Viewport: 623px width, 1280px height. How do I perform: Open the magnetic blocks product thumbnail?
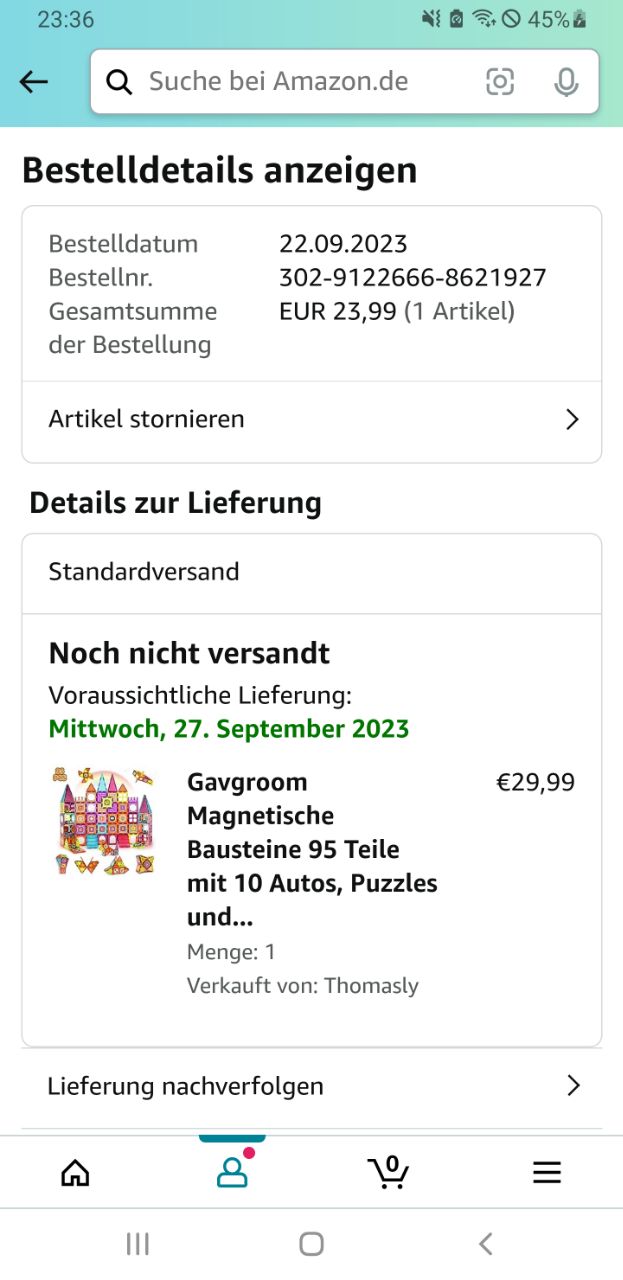tap(106, 822)
